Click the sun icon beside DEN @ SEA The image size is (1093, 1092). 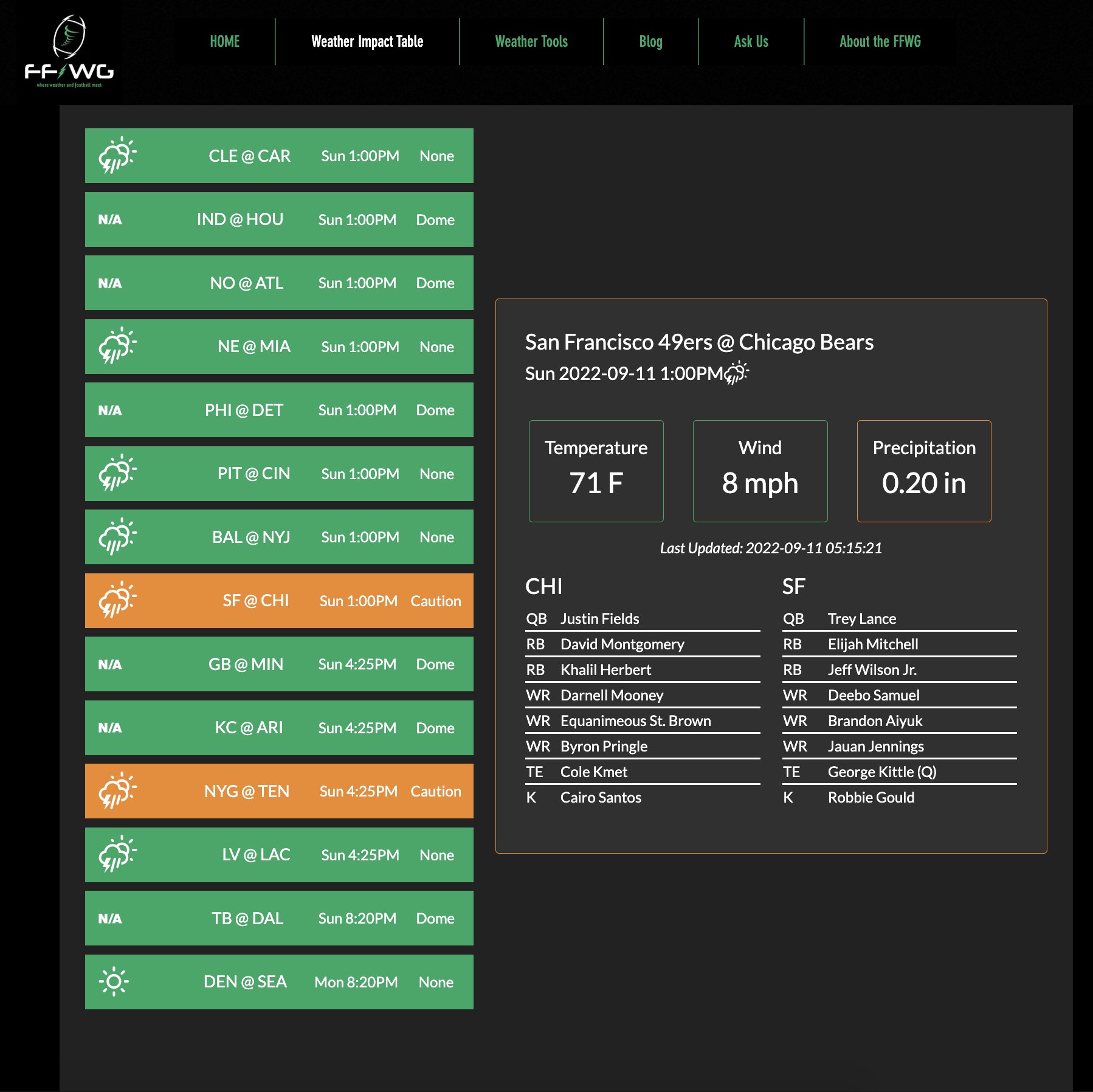coord(114,981)
